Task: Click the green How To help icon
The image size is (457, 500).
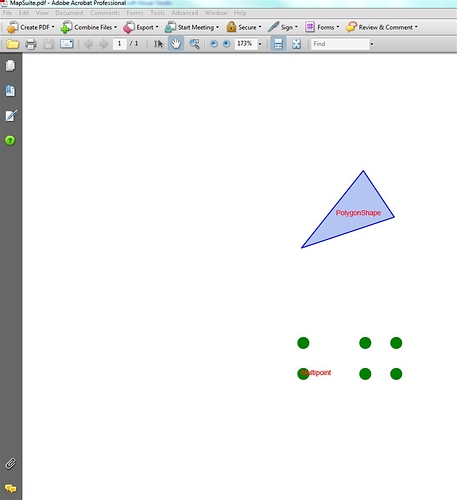Action: 10,140
